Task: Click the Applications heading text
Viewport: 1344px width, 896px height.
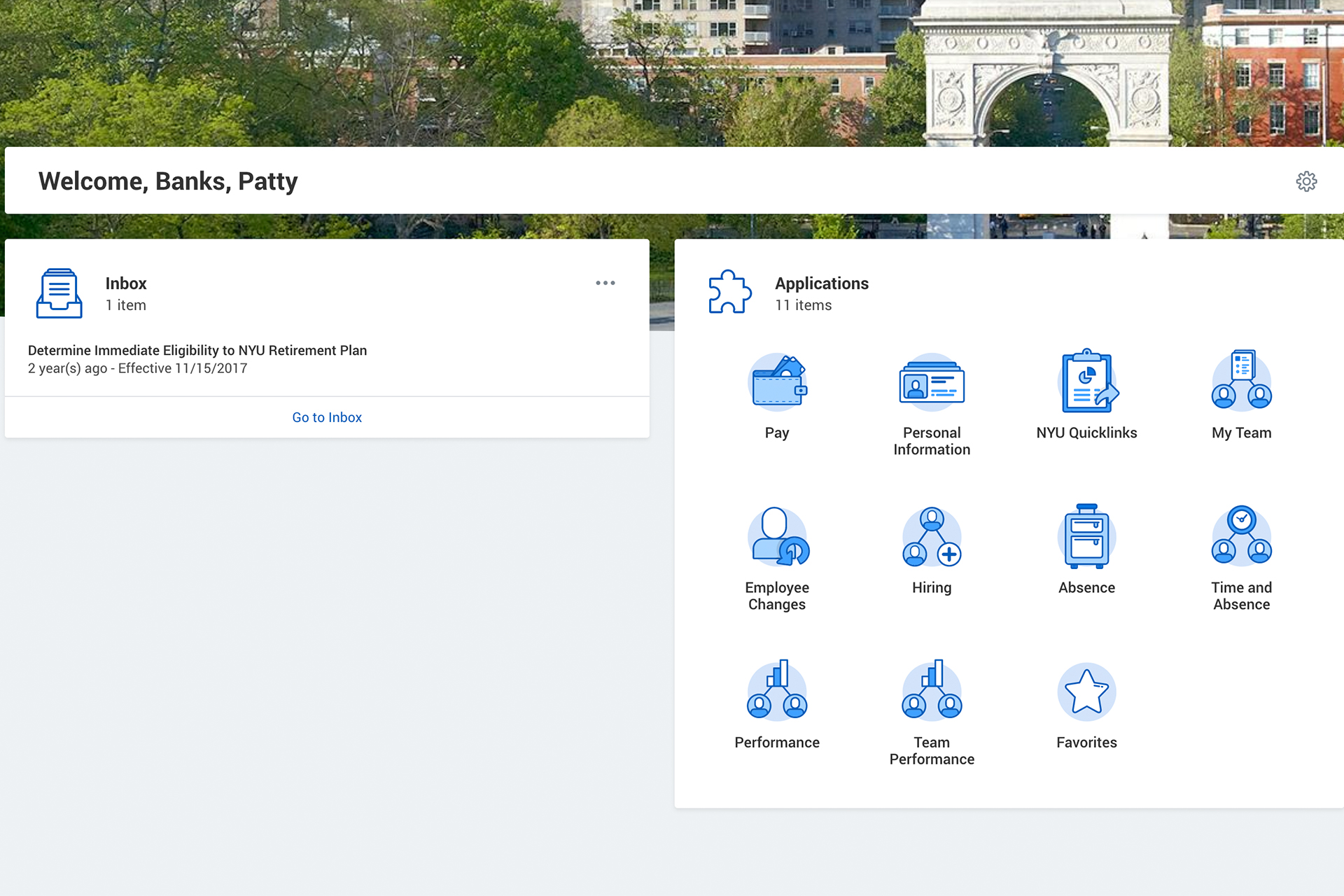Action: pos(821,283)
